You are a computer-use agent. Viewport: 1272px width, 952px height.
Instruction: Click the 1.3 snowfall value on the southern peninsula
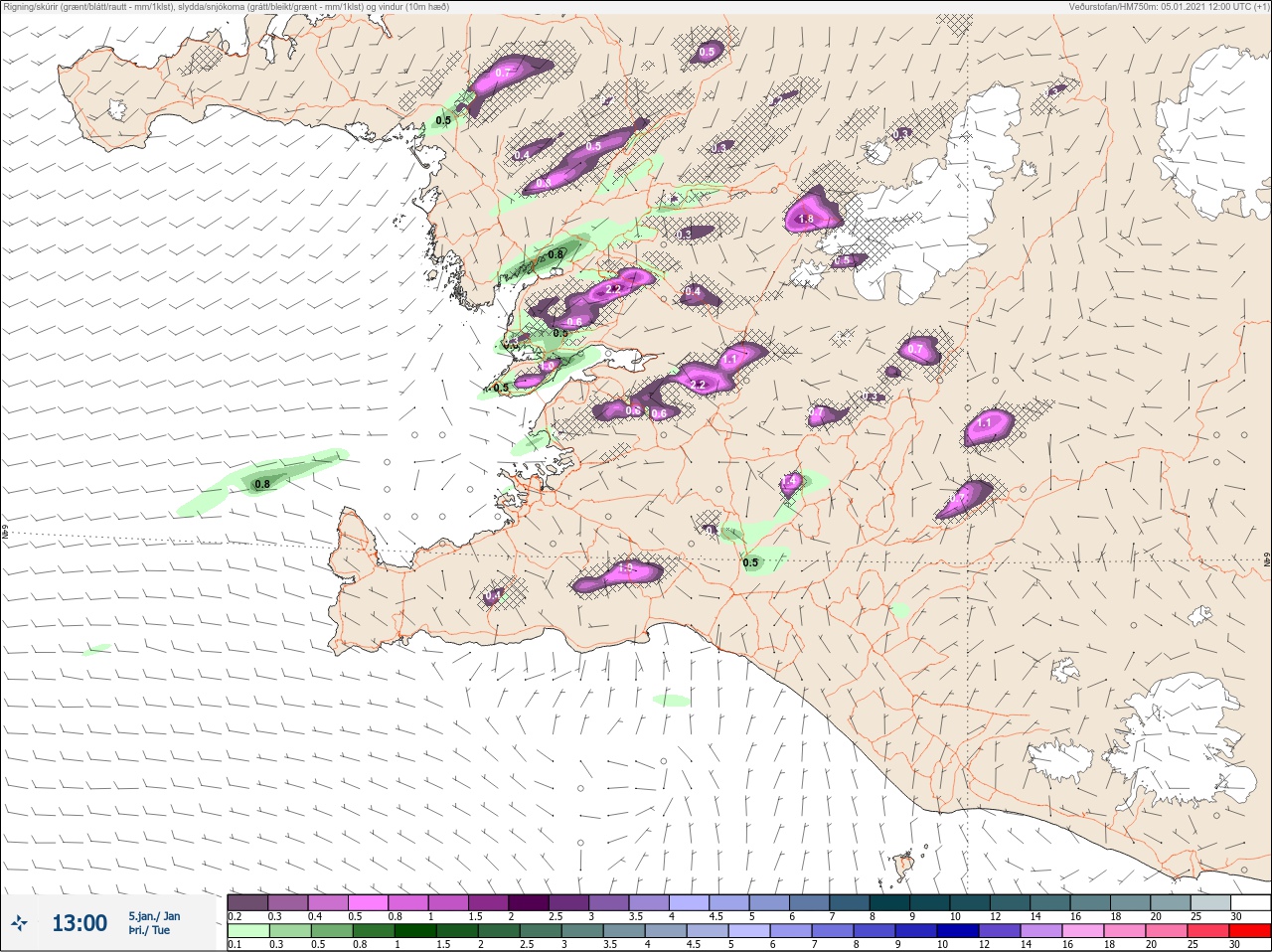pyautogui.click(x=626, y=568)
